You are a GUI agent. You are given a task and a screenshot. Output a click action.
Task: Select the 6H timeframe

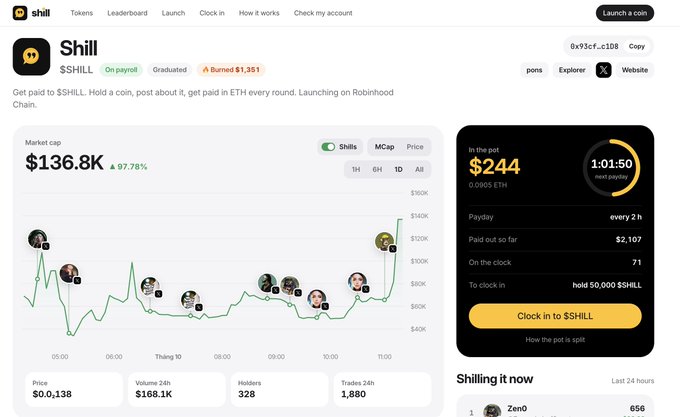click(x=377, y=169)
